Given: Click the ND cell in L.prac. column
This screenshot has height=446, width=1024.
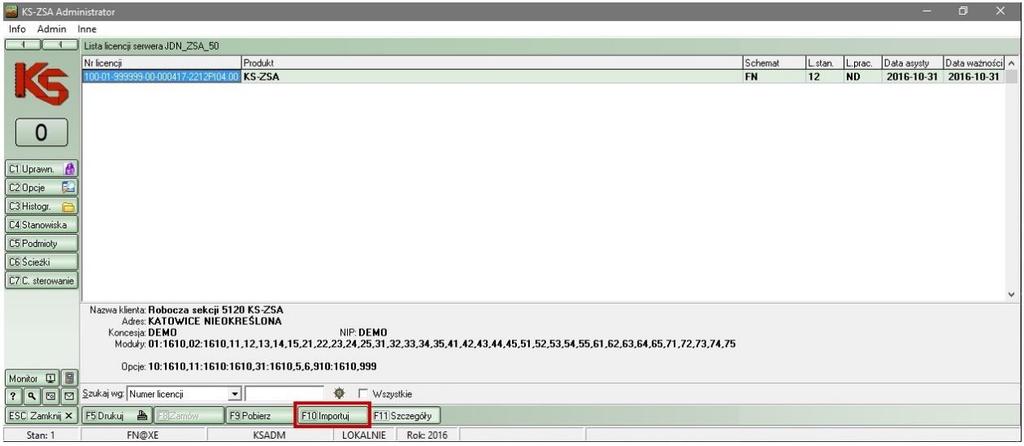Looking at the screenshot, I should 862,76.
